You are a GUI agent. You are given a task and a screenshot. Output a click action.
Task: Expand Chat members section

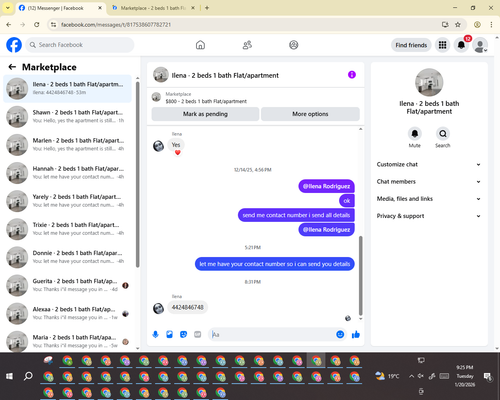(x=429, y=182)
